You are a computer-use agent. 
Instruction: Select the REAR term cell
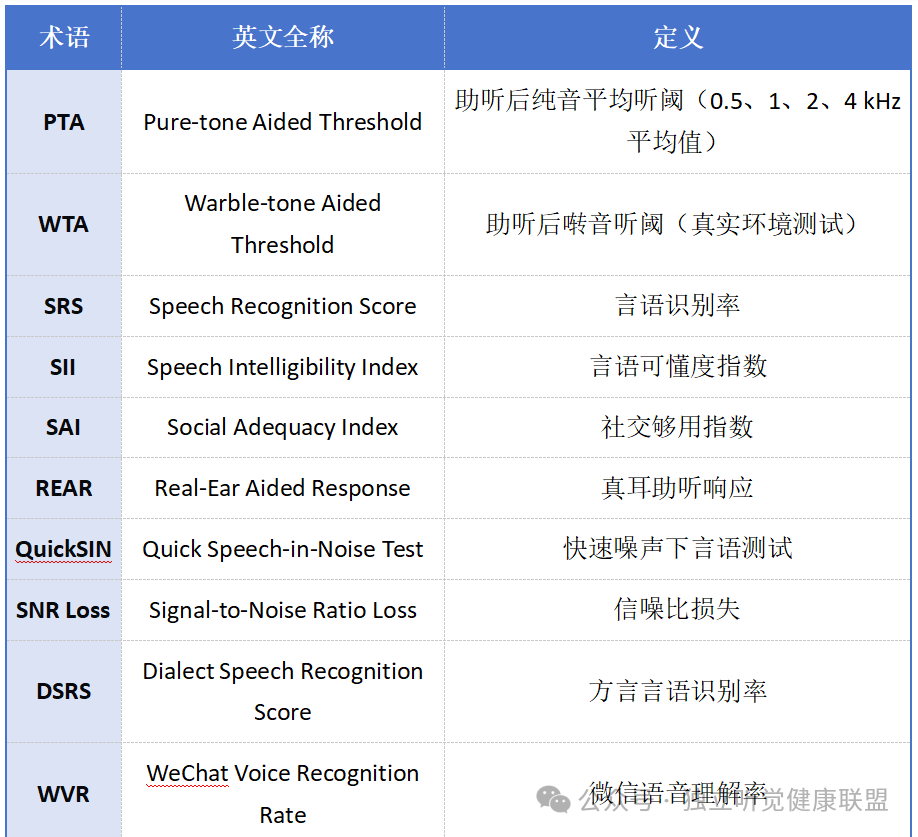coord(64,488)
